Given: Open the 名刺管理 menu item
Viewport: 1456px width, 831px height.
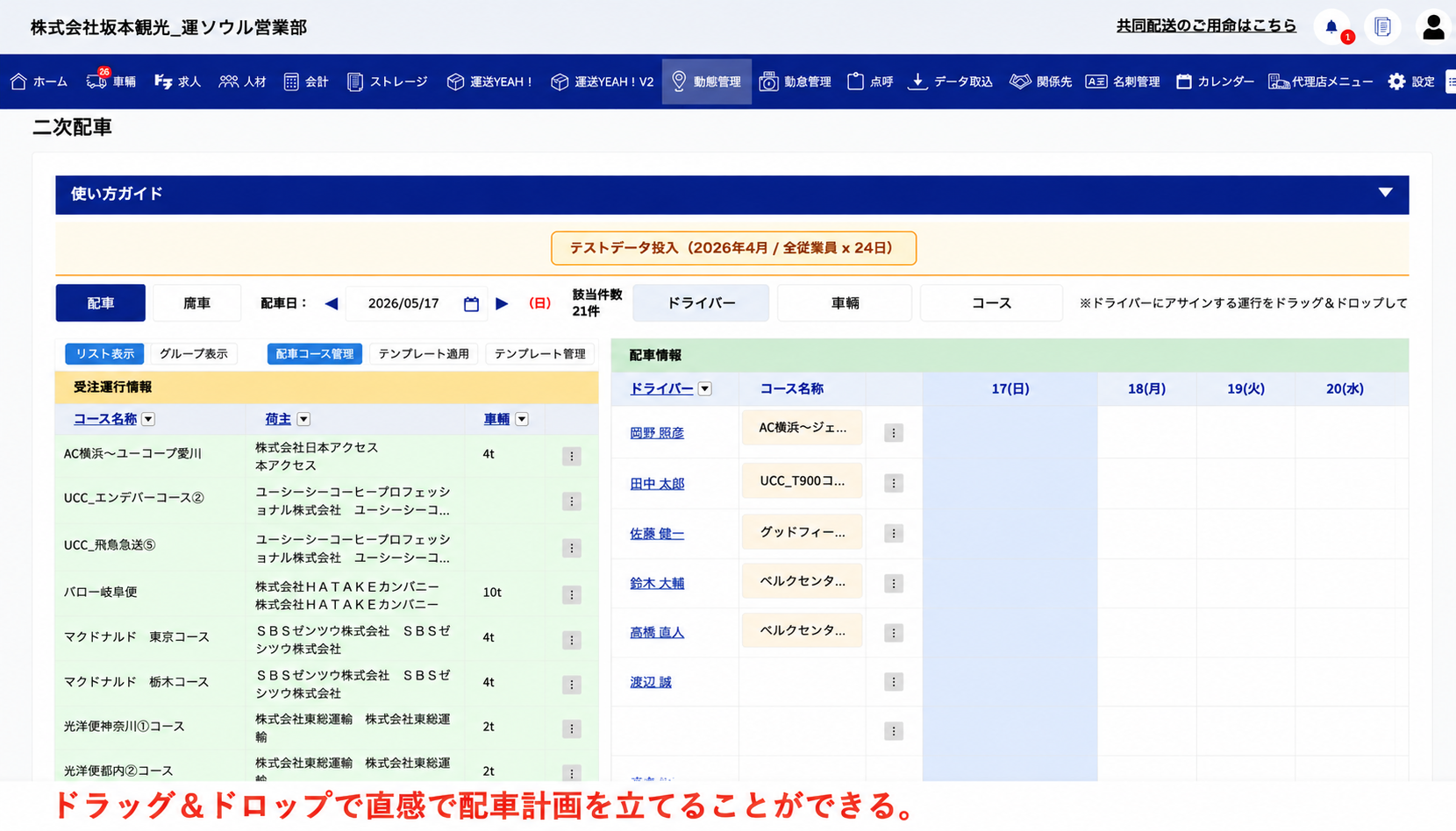Looking at the screenshot, I should (x=1123, y=82).
